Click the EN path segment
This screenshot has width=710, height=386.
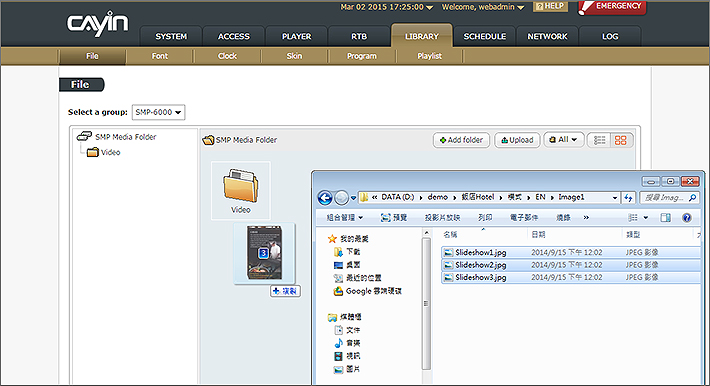pyautogui.click(x=540, y=197)
